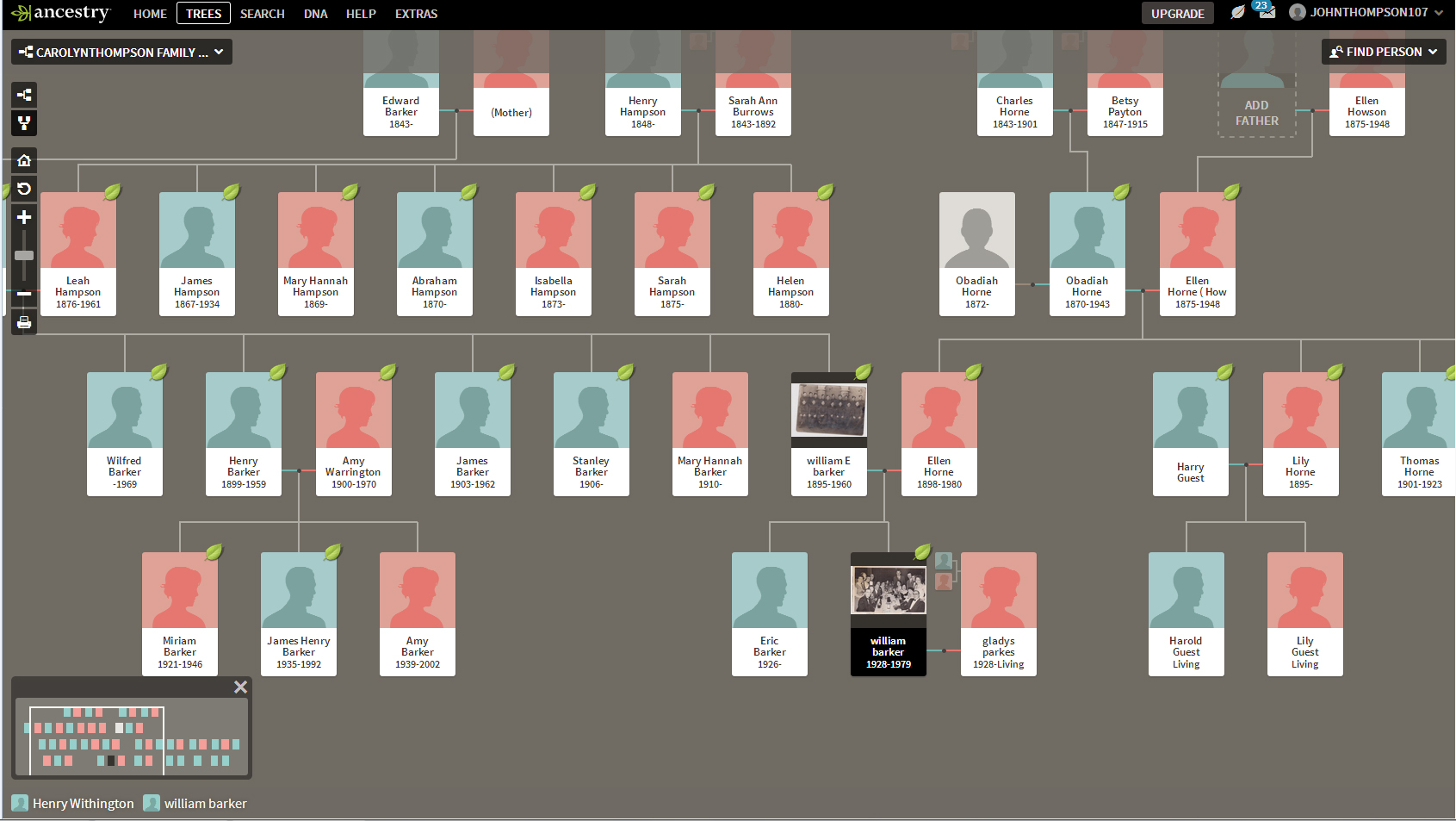Open the Search menu
The height and width of the screenshot is (821, 1456).
[x=262, y=14]
